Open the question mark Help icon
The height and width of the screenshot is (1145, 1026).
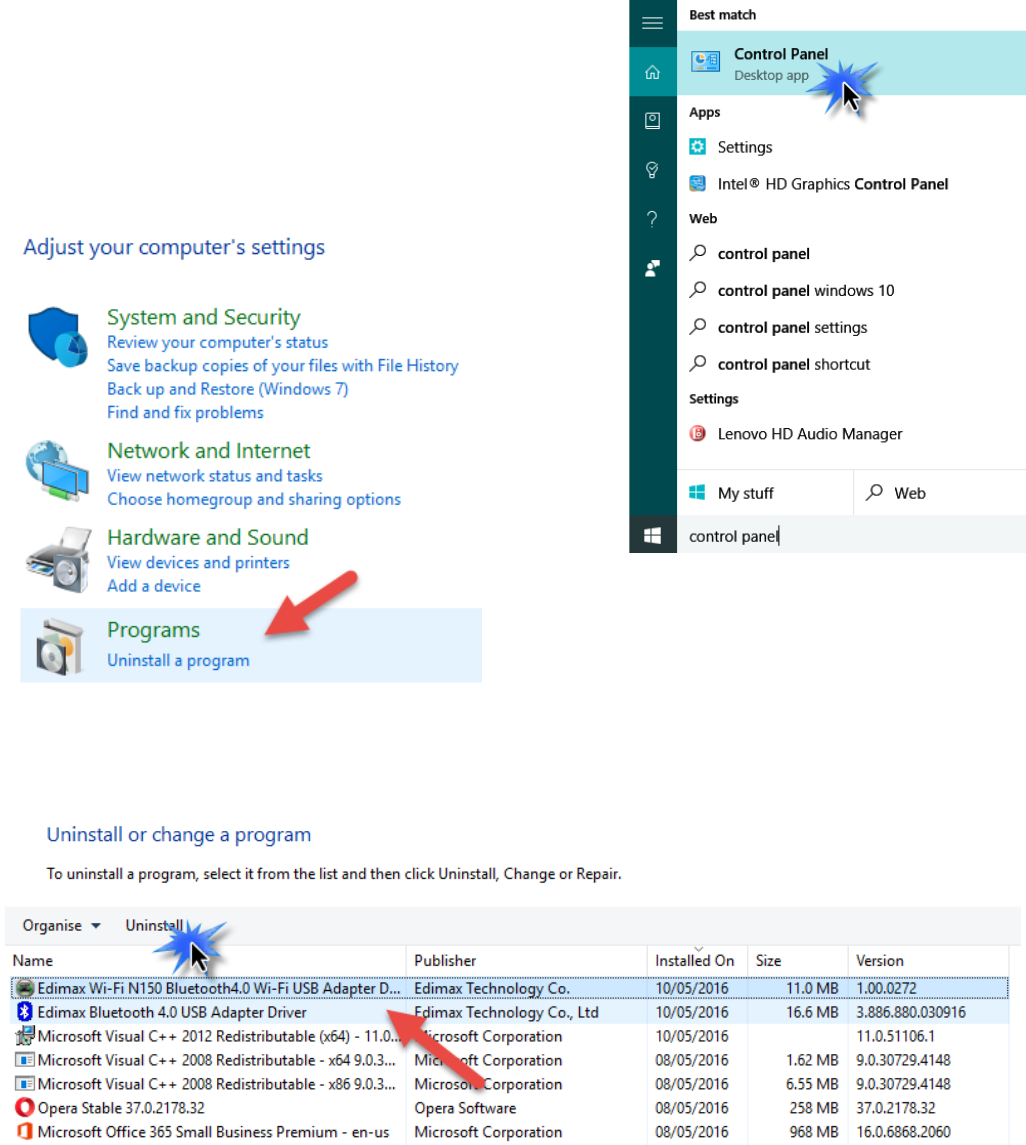coord(652,218)
